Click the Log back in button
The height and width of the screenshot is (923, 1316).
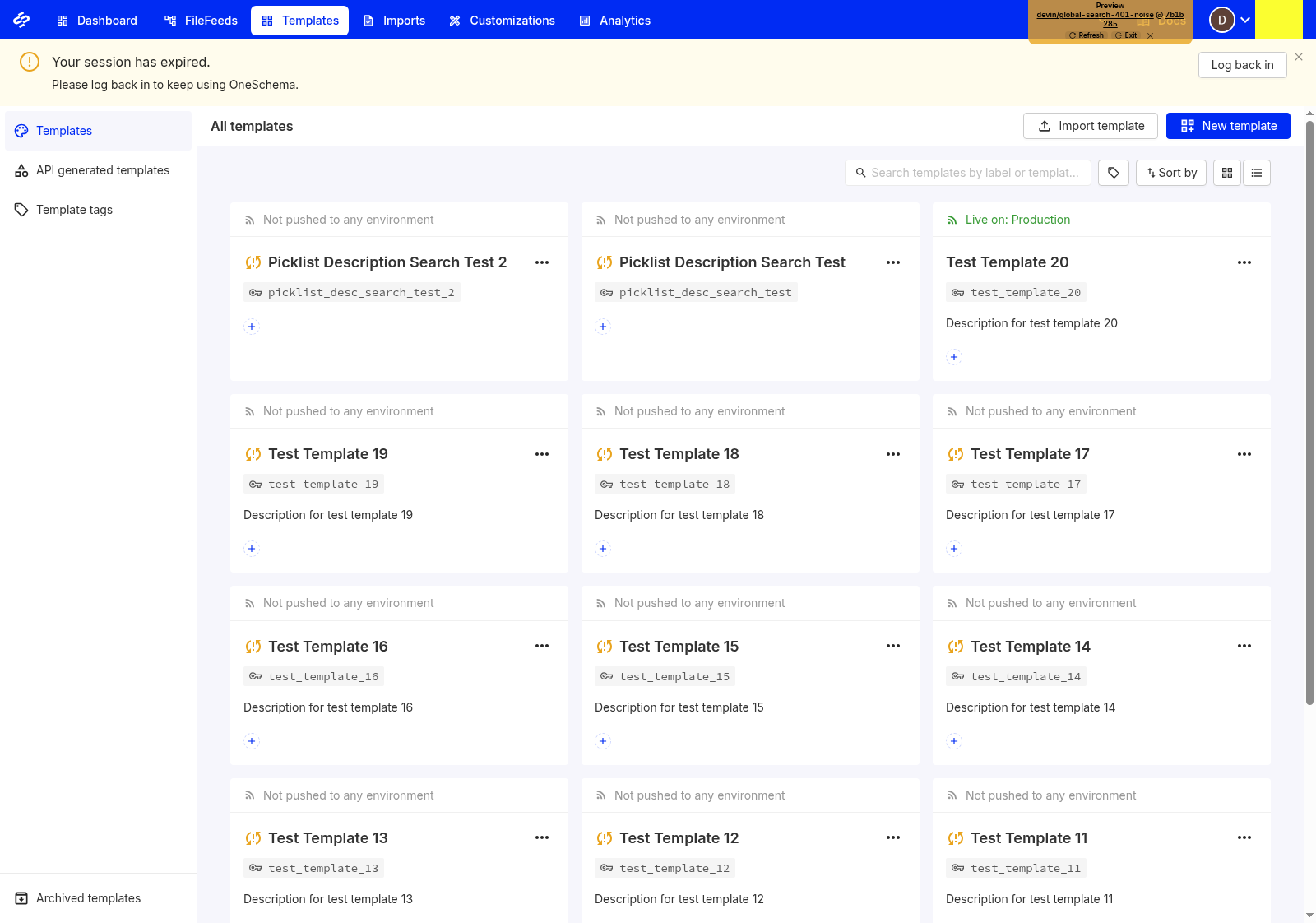click(1242, 65)
